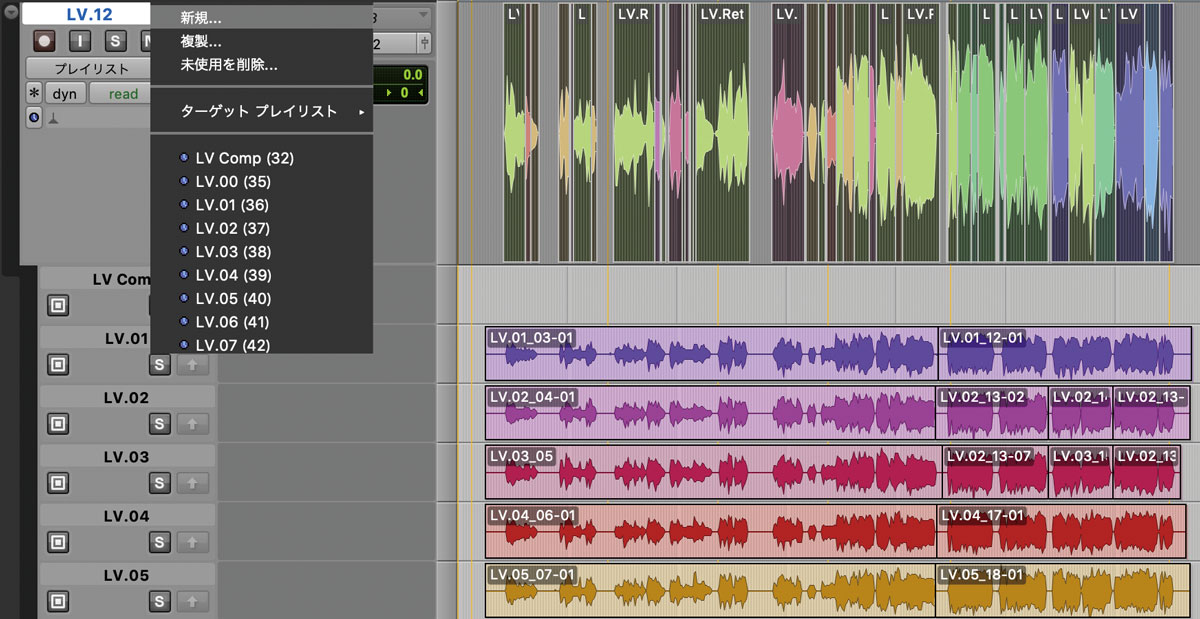Image resolution: width=1200 pixels, height=619 pixels.
Task: Solo the LV.01 playlist lane
Action: [160, 365]
